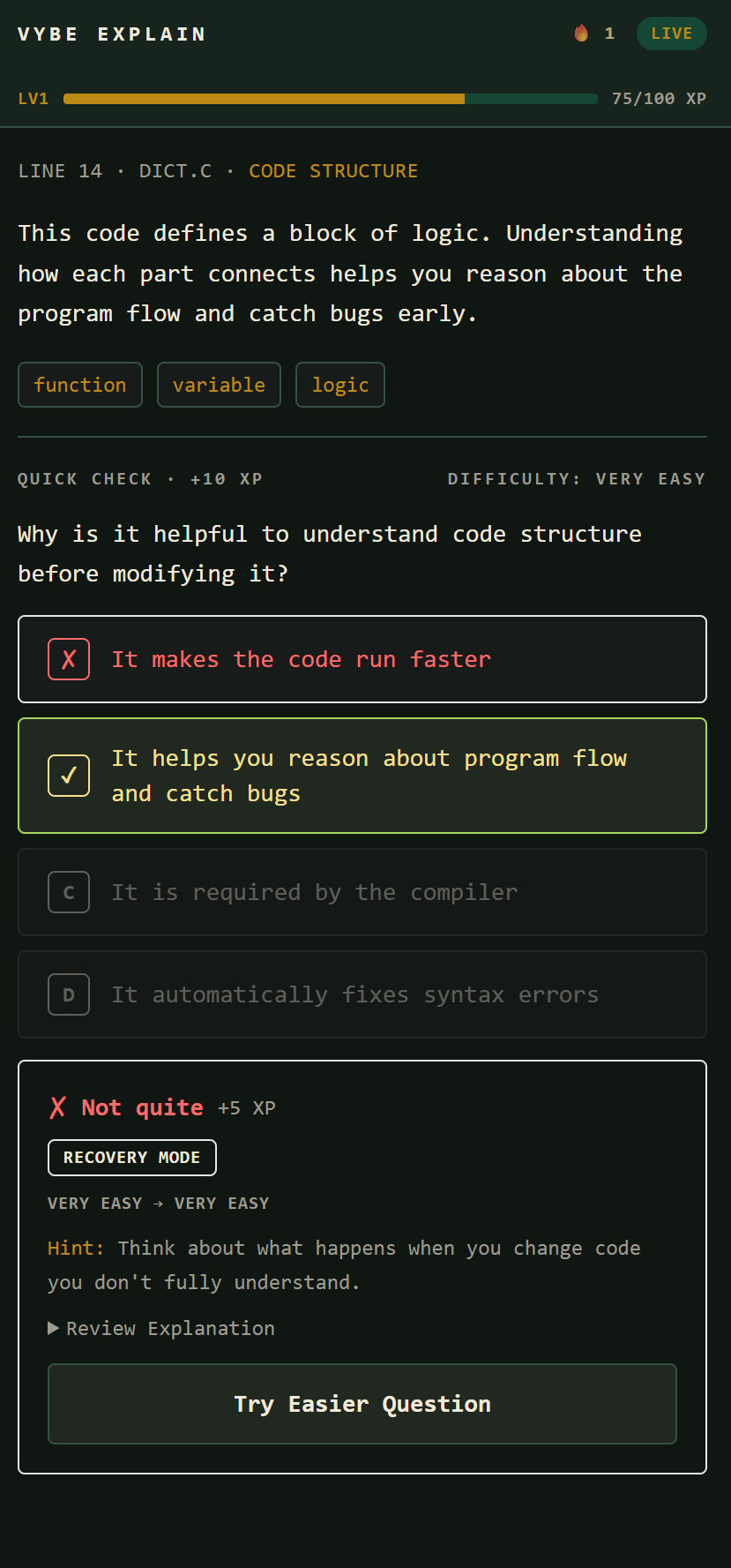This screenshot has width=731, height=1568.
Task: Expand the Review Explanation disclosure
Action: [161, 1328]
